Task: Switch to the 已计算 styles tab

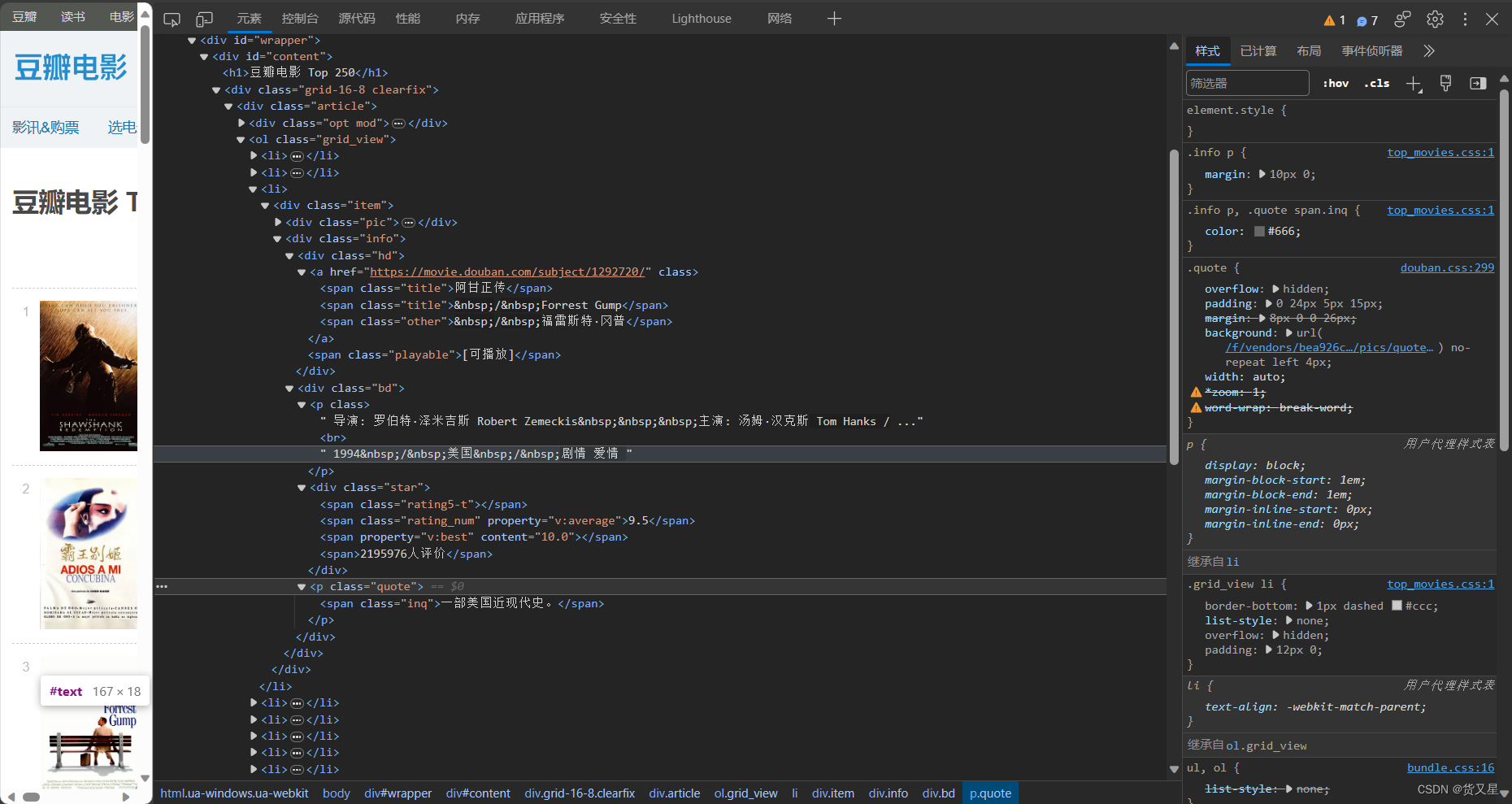Action: 1258,51
